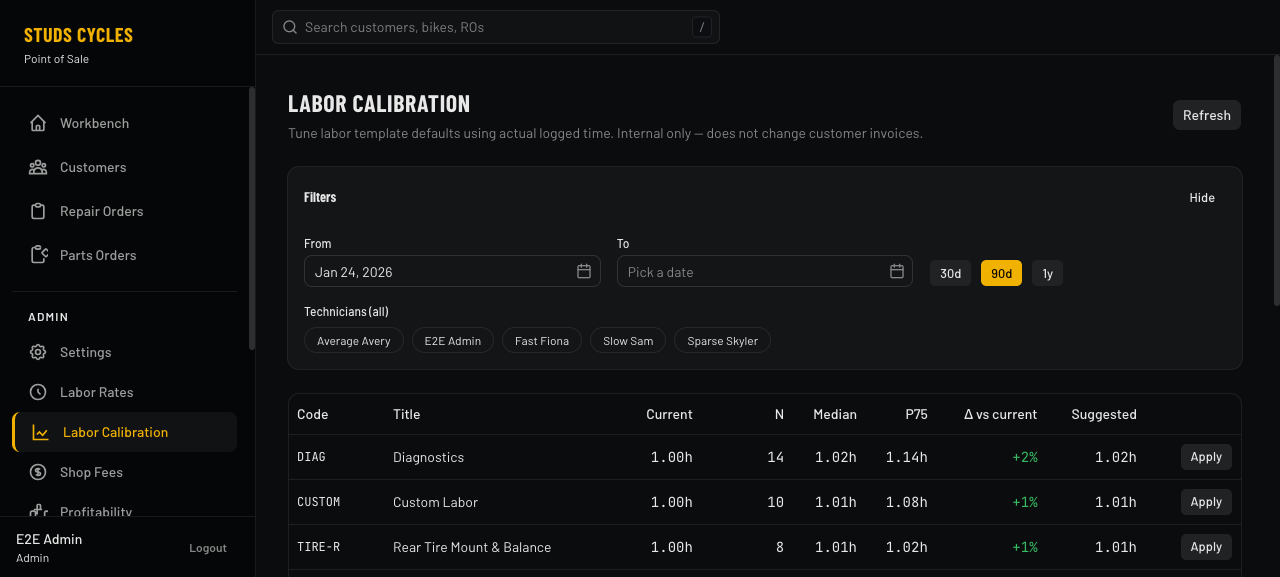Click the DIAG code cell
Screen dimensions: 1280x577
[311, 457]
